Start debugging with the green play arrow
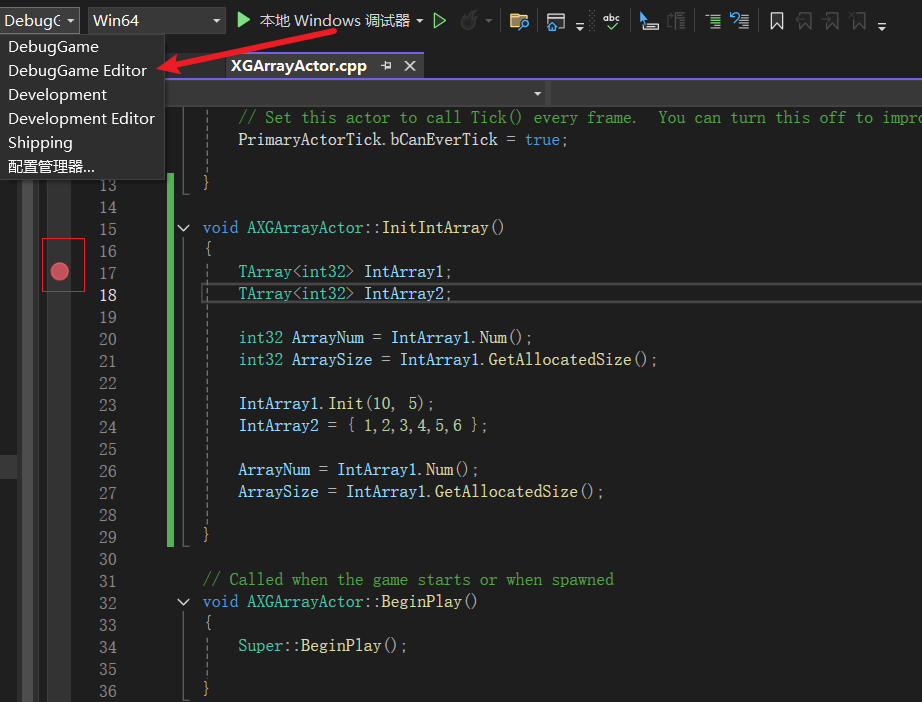This screenshot has width=922, height=702. [243, 20]
